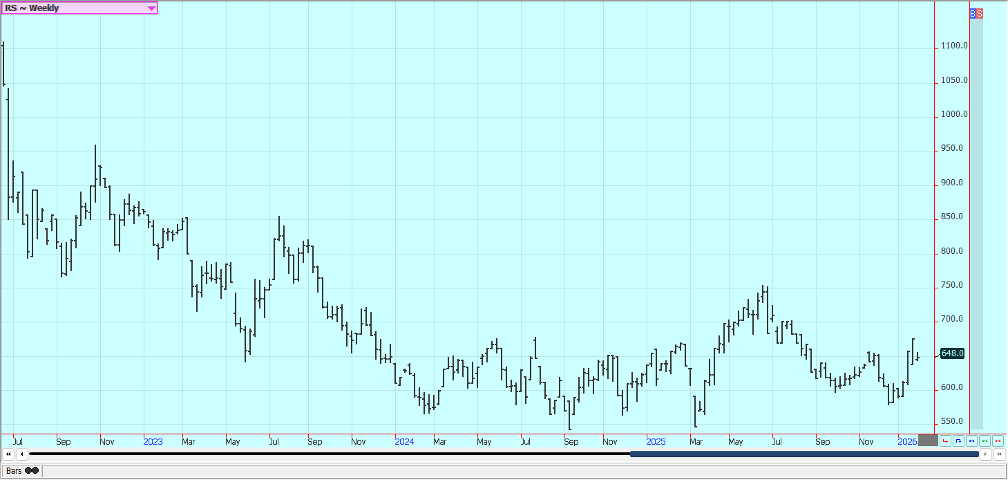Click the 2024 year marker on time axis
Screen dimensions: 1008x480
click(x=403, y=441)
